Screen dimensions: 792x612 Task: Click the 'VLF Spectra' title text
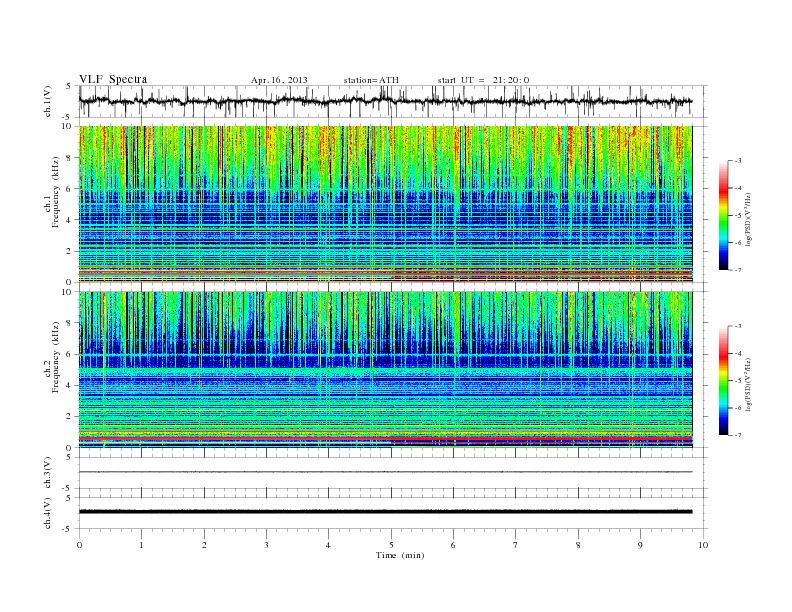click(113, 79)
